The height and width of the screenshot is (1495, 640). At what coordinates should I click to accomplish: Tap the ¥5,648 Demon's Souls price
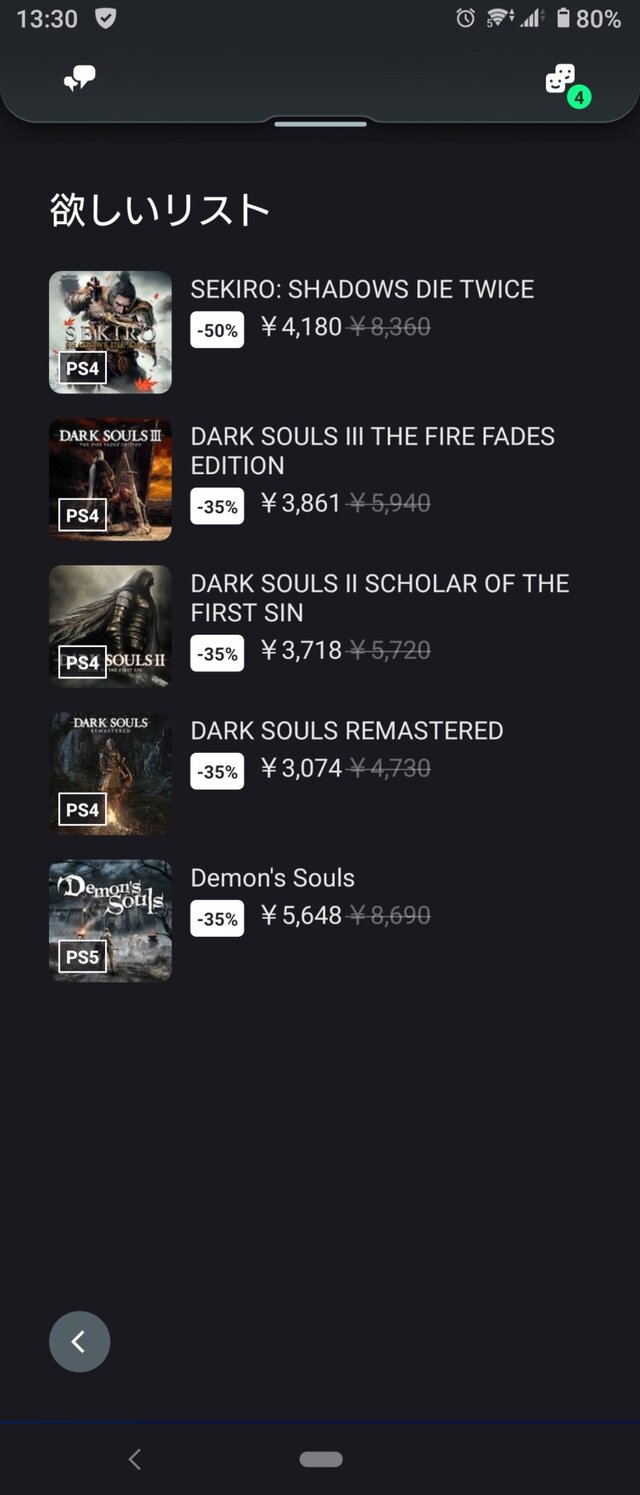coord(301,915)
